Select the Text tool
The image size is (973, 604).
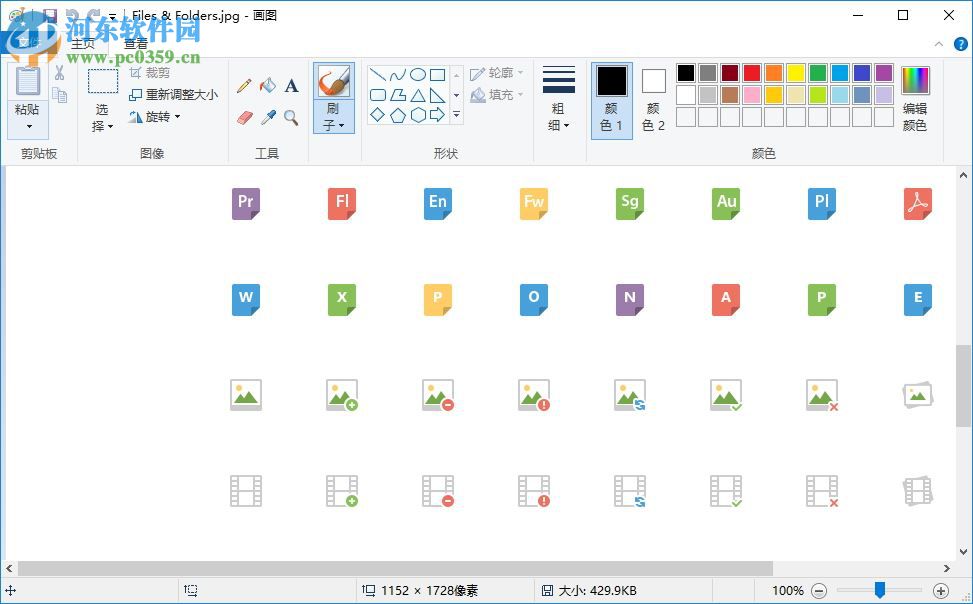[x=290, y=86]
